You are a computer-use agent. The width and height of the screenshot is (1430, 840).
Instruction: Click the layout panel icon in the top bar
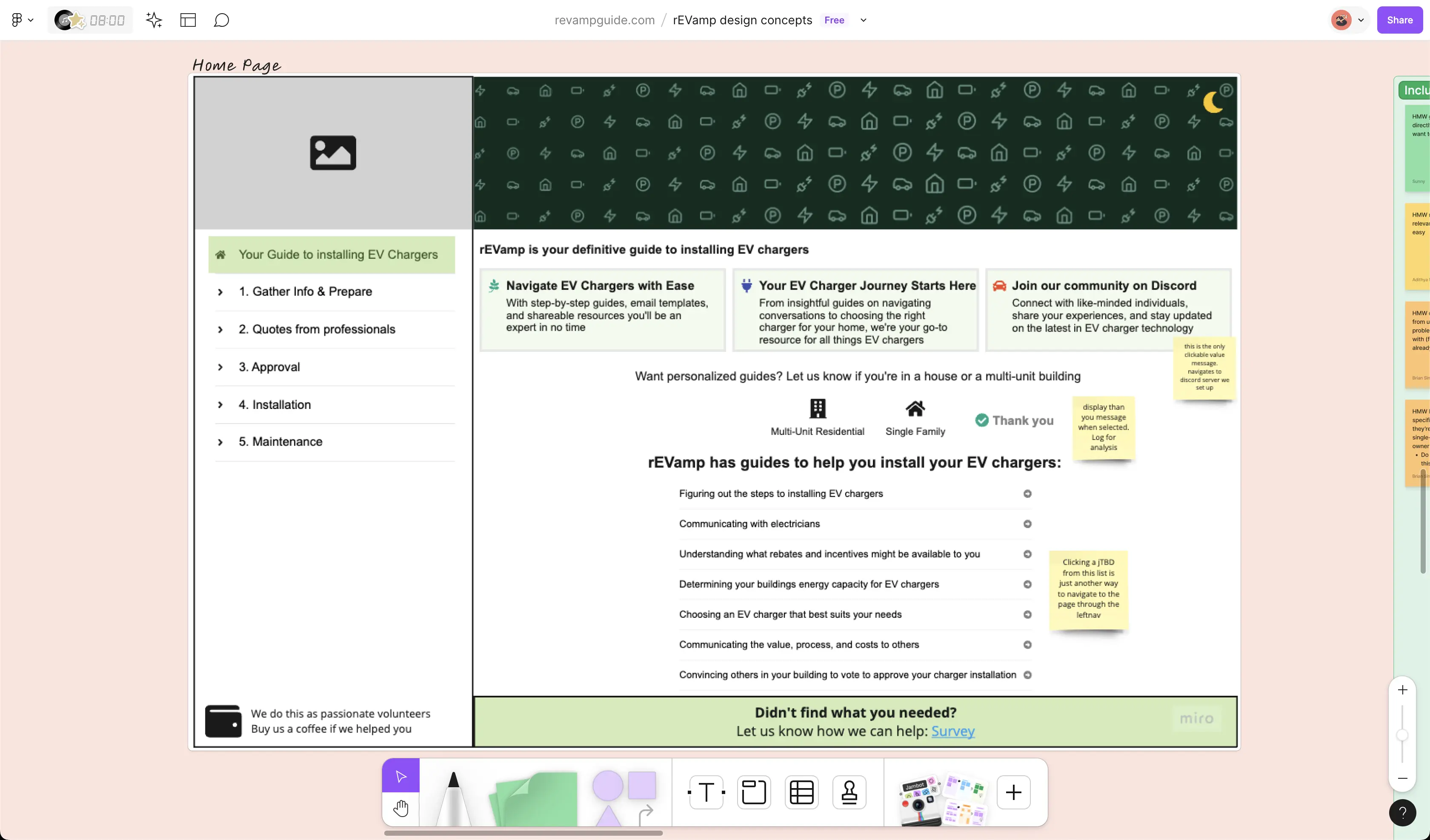tap(188, 20)
